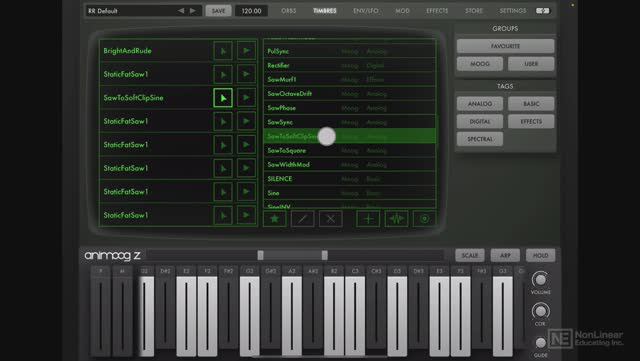Toggle the EFFECTS tag filter
The image size is (640, 361).
[x=531, y=121]
